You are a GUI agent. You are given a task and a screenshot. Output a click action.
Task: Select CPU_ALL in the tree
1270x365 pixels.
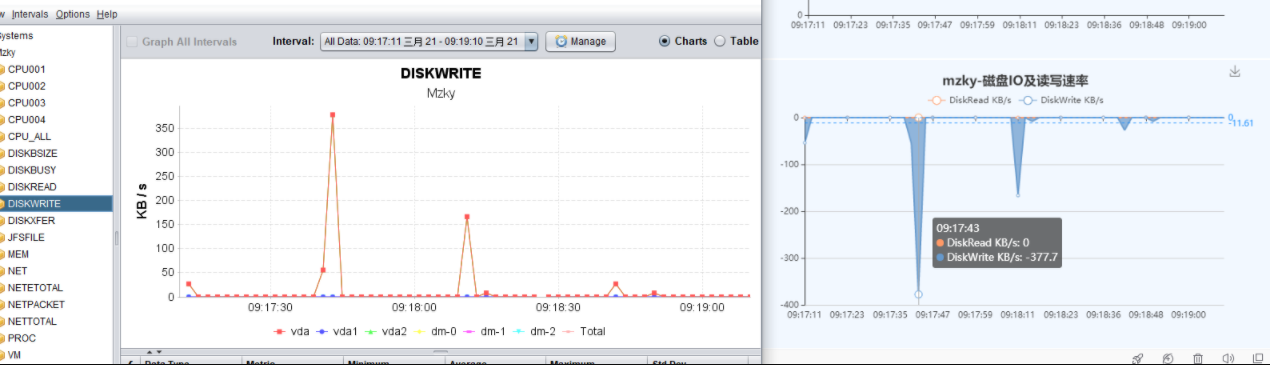tap(28, 136)
